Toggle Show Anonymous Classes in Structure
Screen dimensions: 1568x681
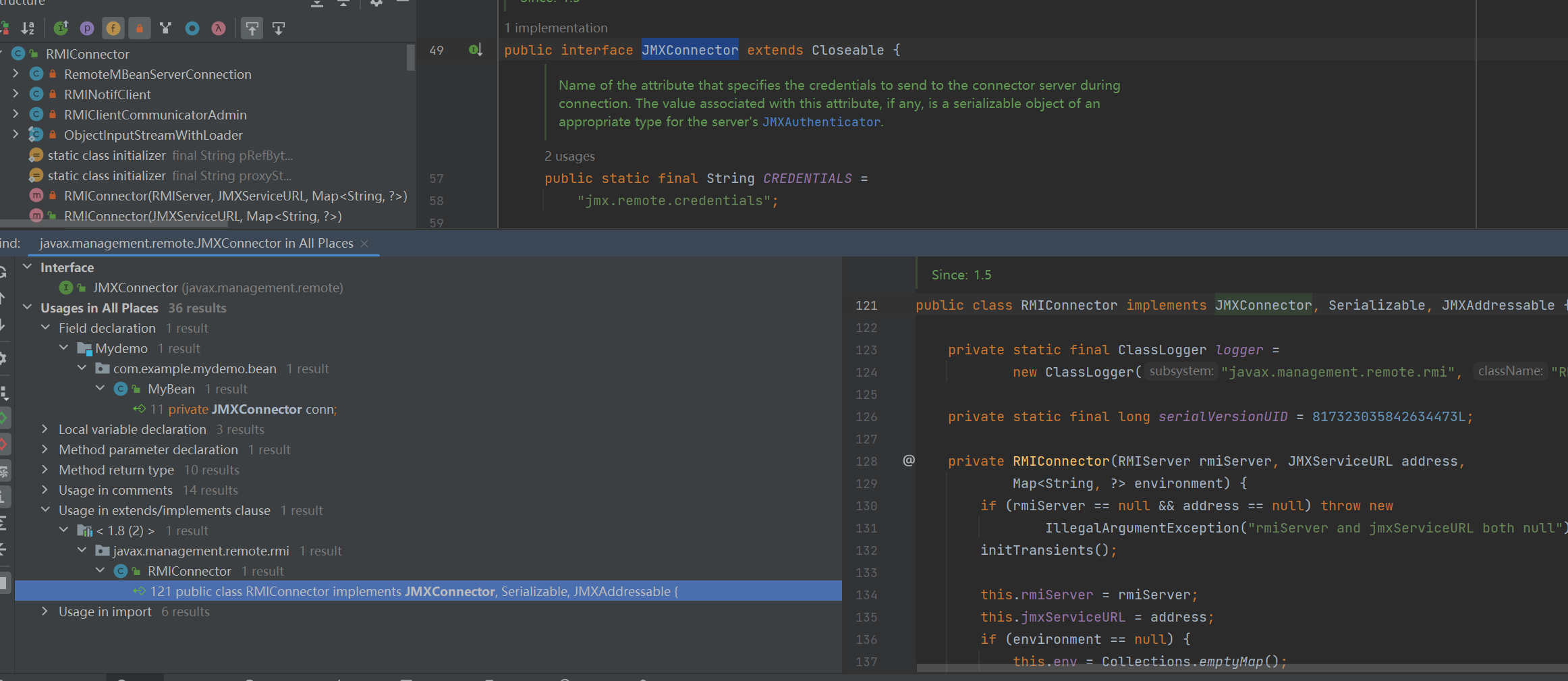coord(166,28)
